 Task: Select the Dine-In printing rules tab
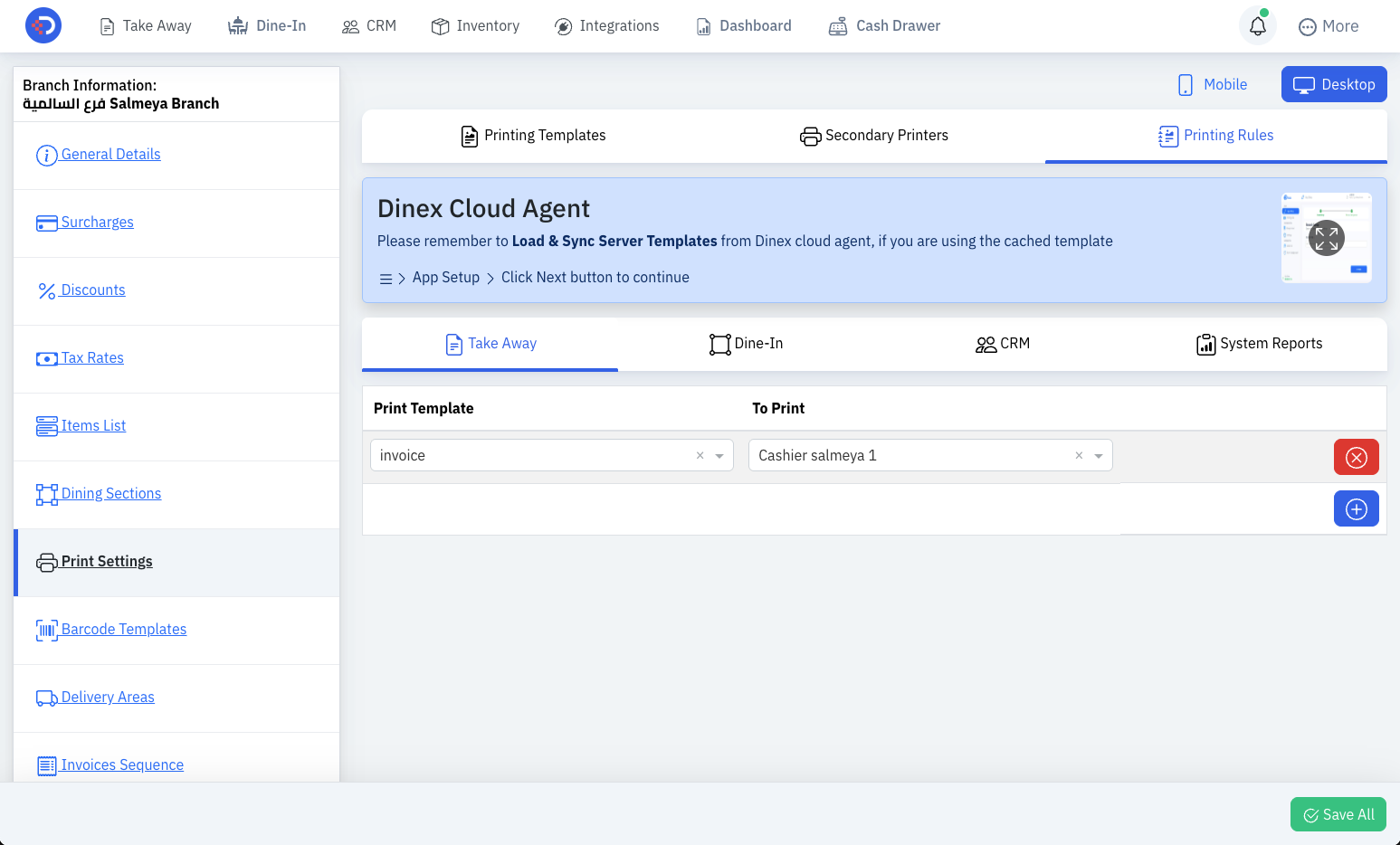[x=747, y=344]
